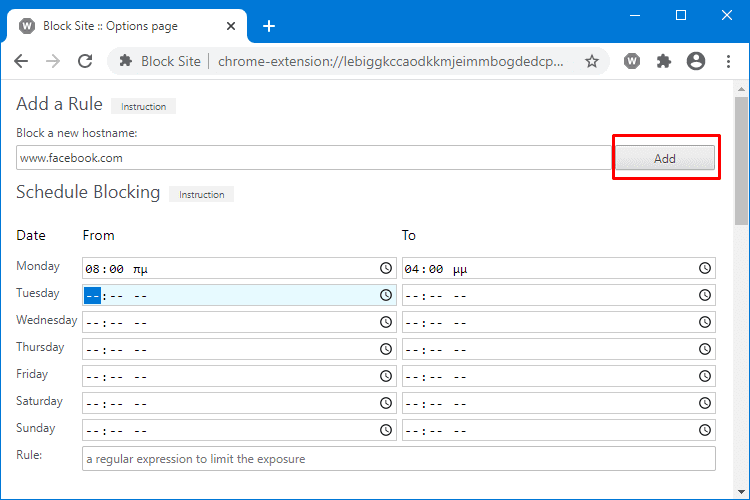This screenshot has height=500, width=750.
Task: Select Monday From time 08:00 field
Action: tap(239, 268)
